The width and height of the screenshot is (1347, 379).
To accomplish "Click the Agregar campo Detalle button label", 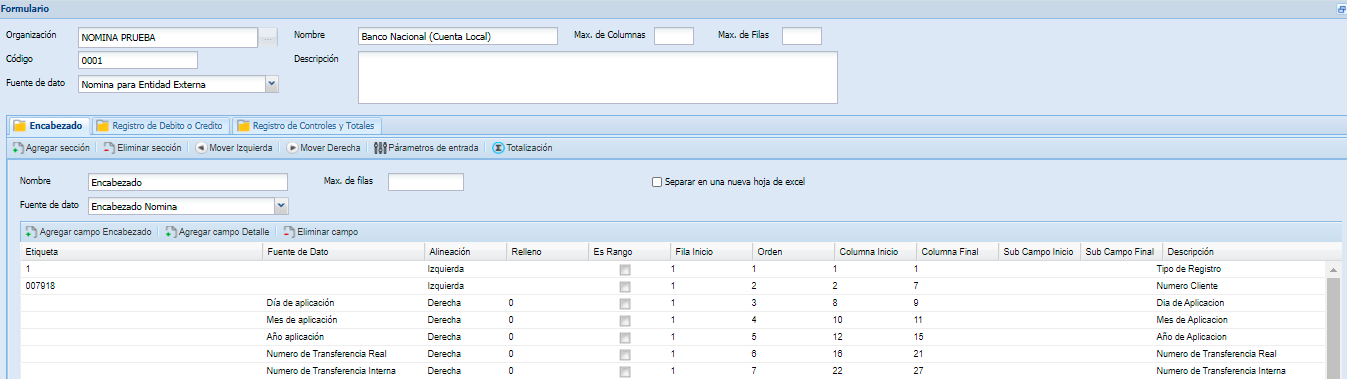I will [x=224, y=232].
